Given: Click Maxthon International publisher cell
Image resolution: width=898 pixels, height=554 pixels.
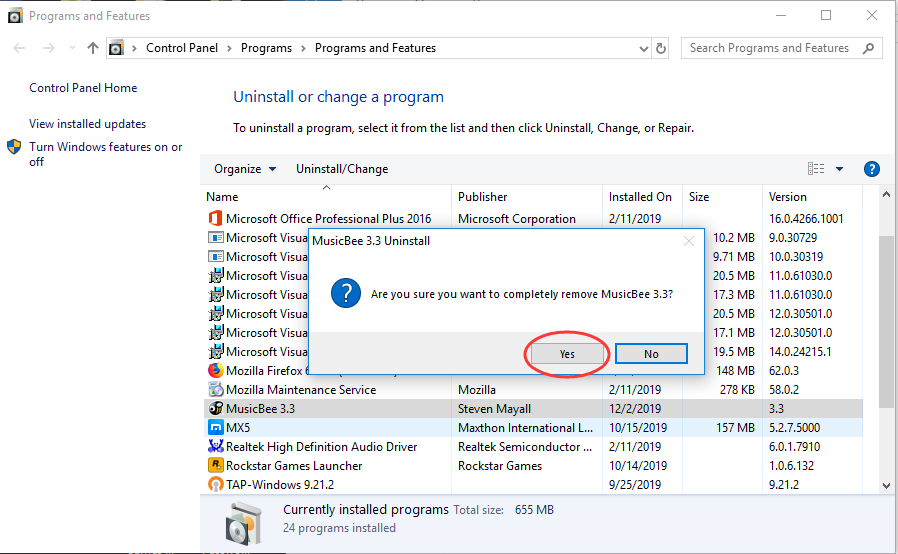Looking at the screenshot, I should (x=525, y=427).
